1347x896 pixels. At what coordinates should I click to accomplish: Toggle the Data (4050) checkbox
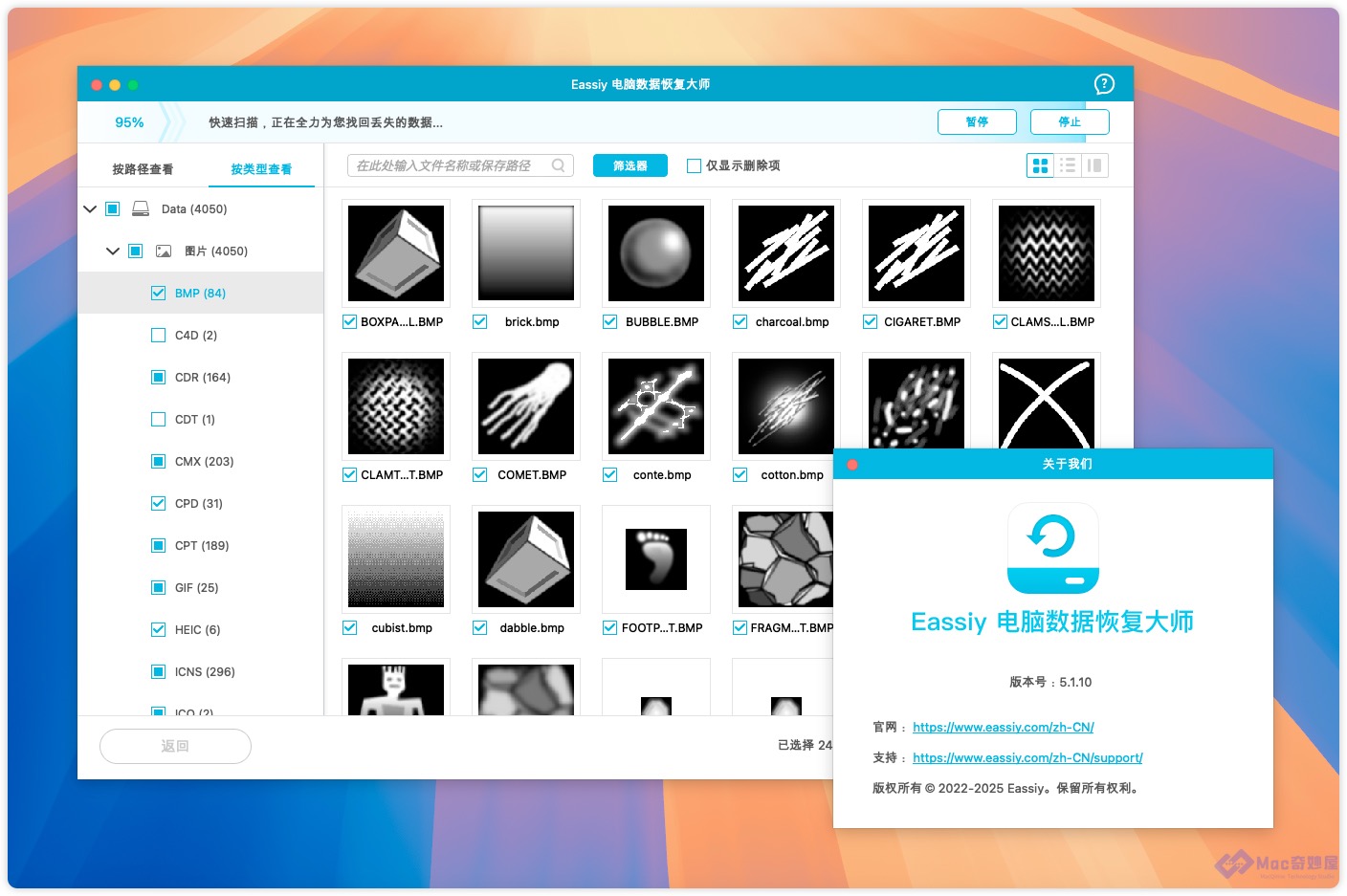pyautogui.click(x=113, y=208)
